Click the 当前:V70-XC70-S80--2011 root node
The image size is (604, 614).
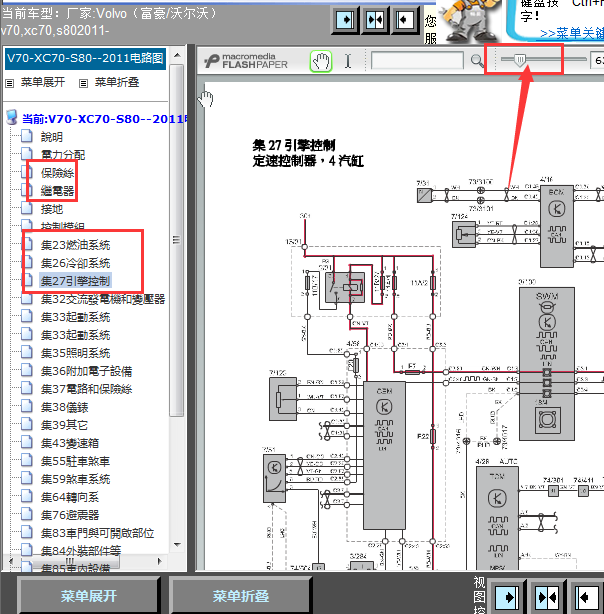click(104, 119)
